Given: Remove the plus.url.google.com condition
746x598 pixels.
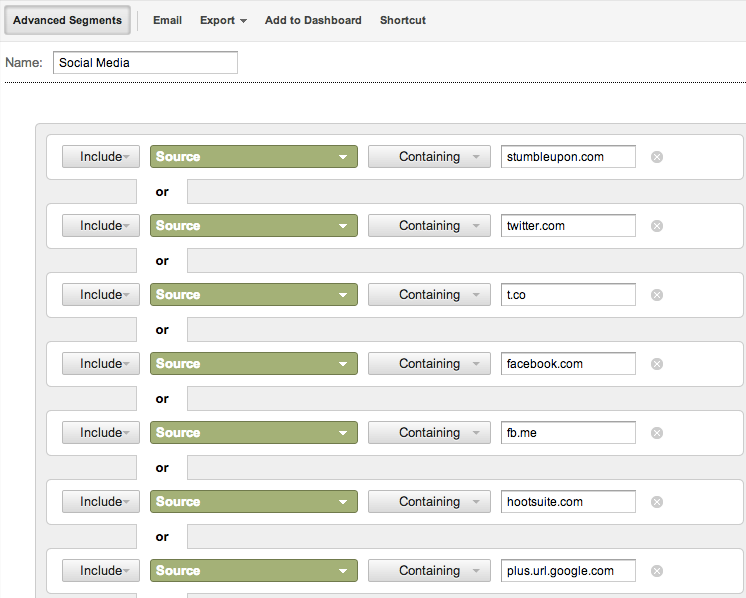Looking at the screenshot, I should tap(657, 571).
